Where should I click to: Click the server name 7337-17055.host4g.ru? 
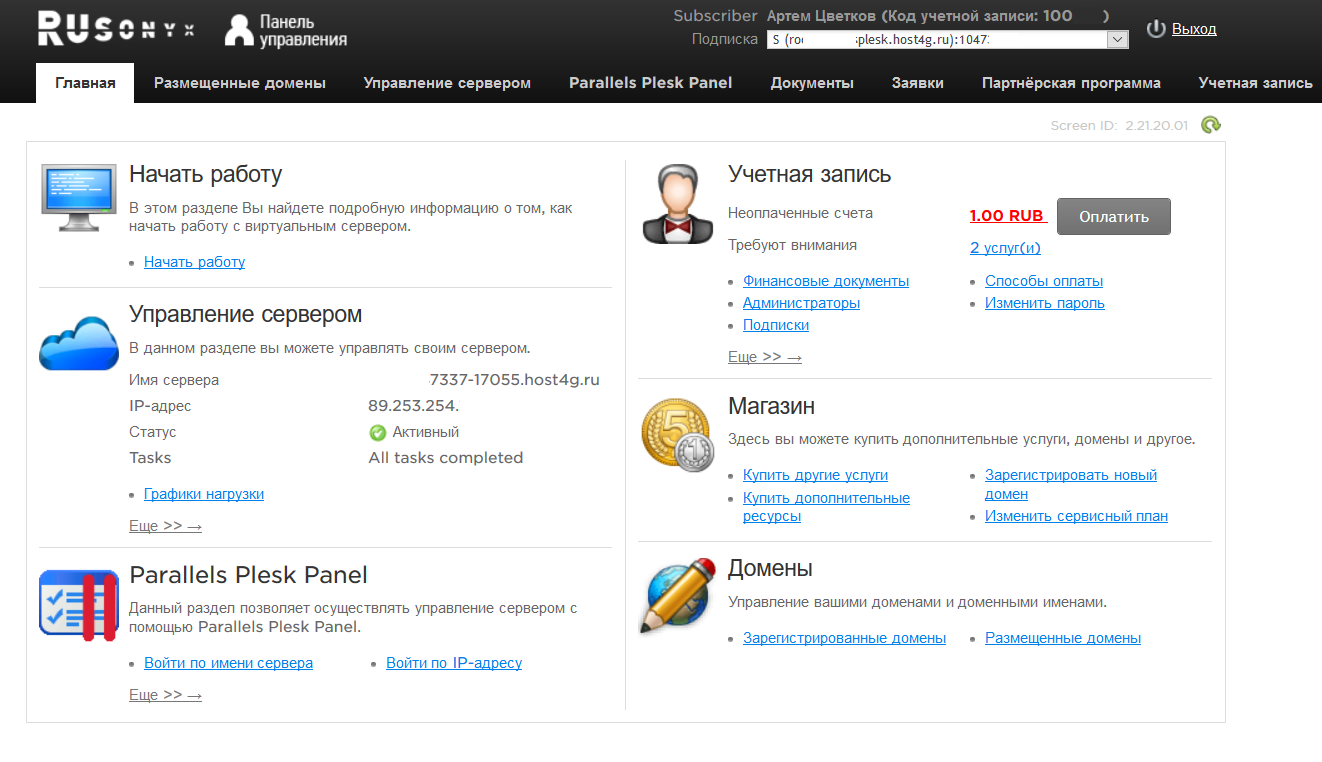click(x=515, y=380)
